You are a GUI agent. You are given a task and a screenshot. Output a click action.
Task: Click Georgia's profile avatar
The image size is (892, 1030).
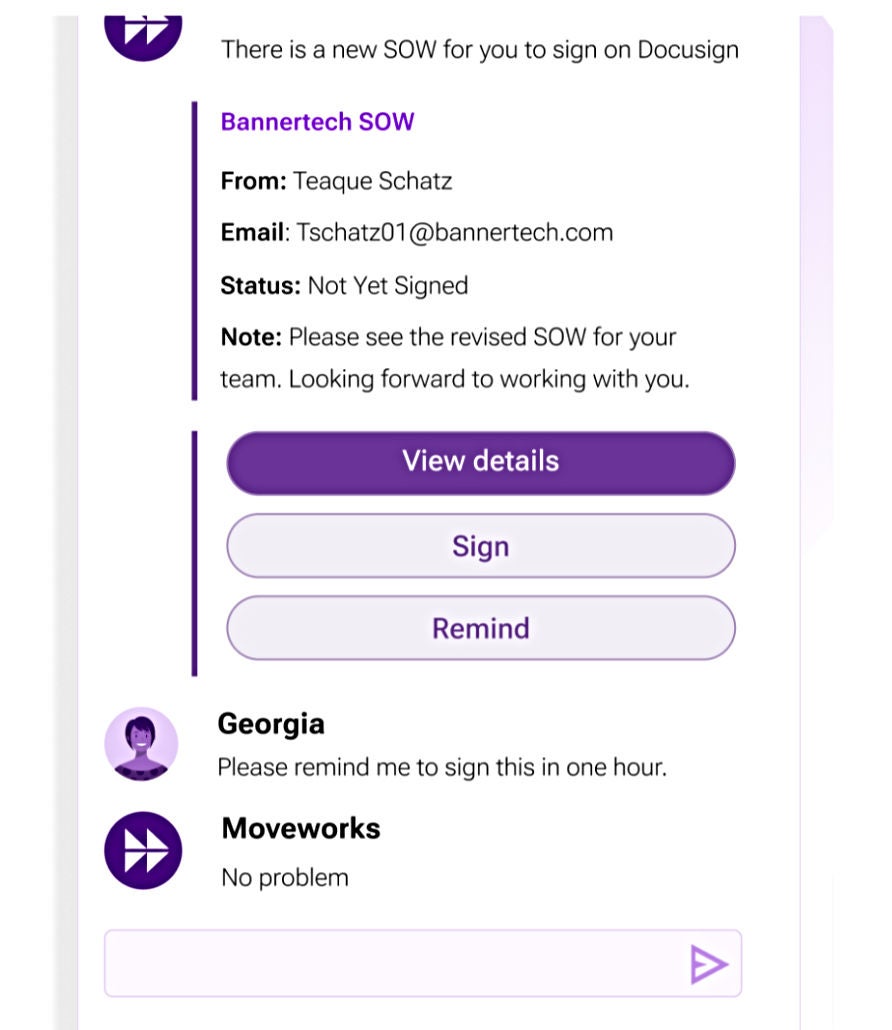coord(141,744)
